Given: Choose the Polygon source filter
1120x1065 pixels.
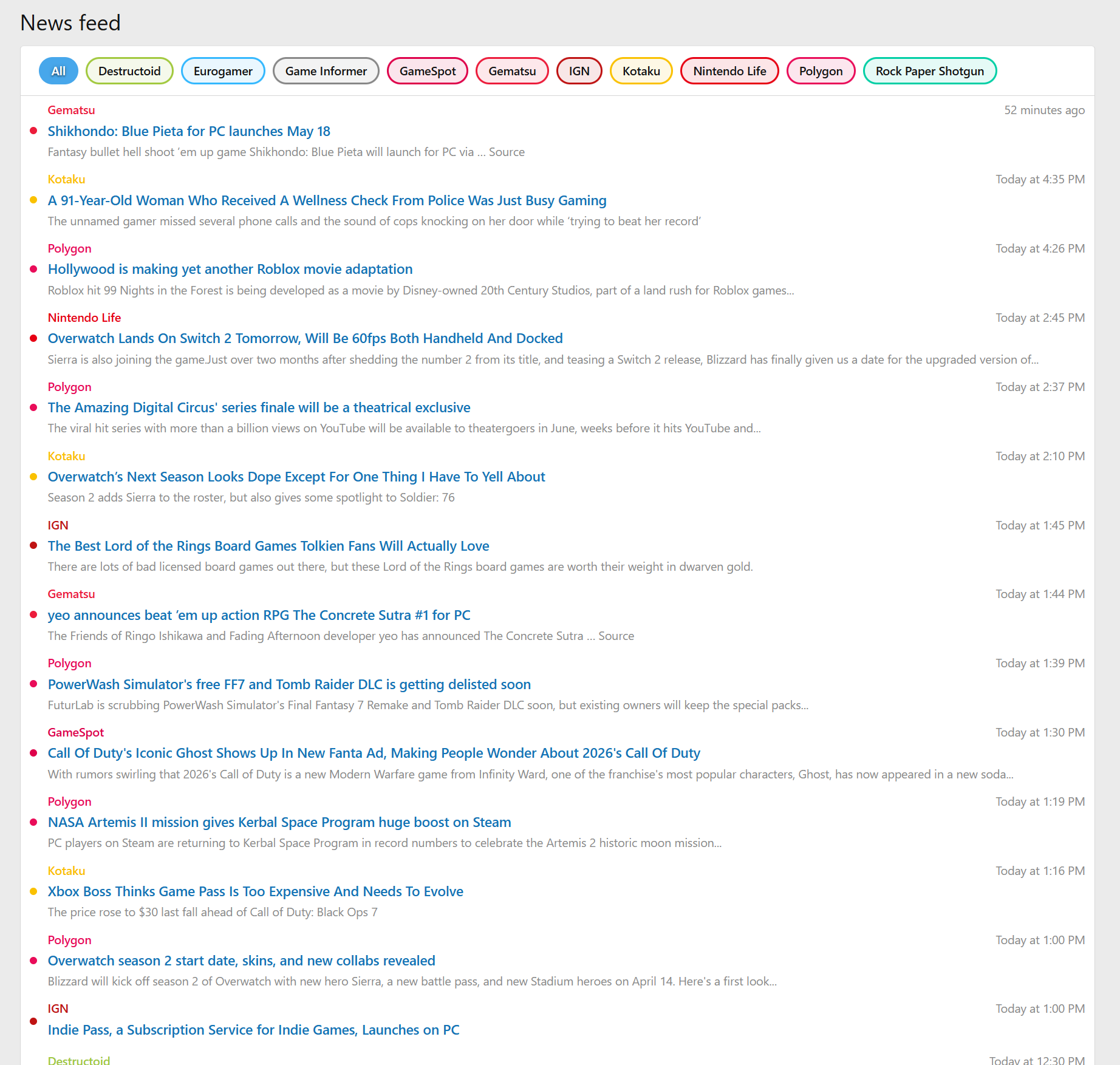Looking at the screenshot, I should tap(821, 71).
